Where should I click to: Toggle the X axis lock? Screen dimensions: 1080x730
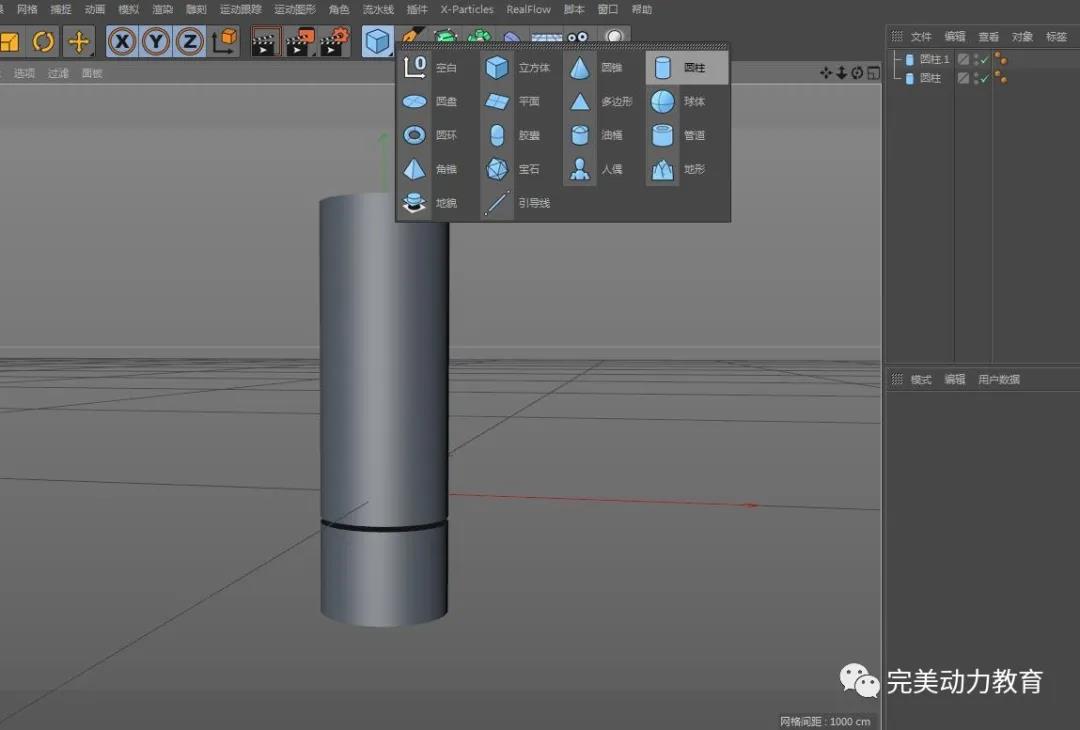(x=122, y=42)
